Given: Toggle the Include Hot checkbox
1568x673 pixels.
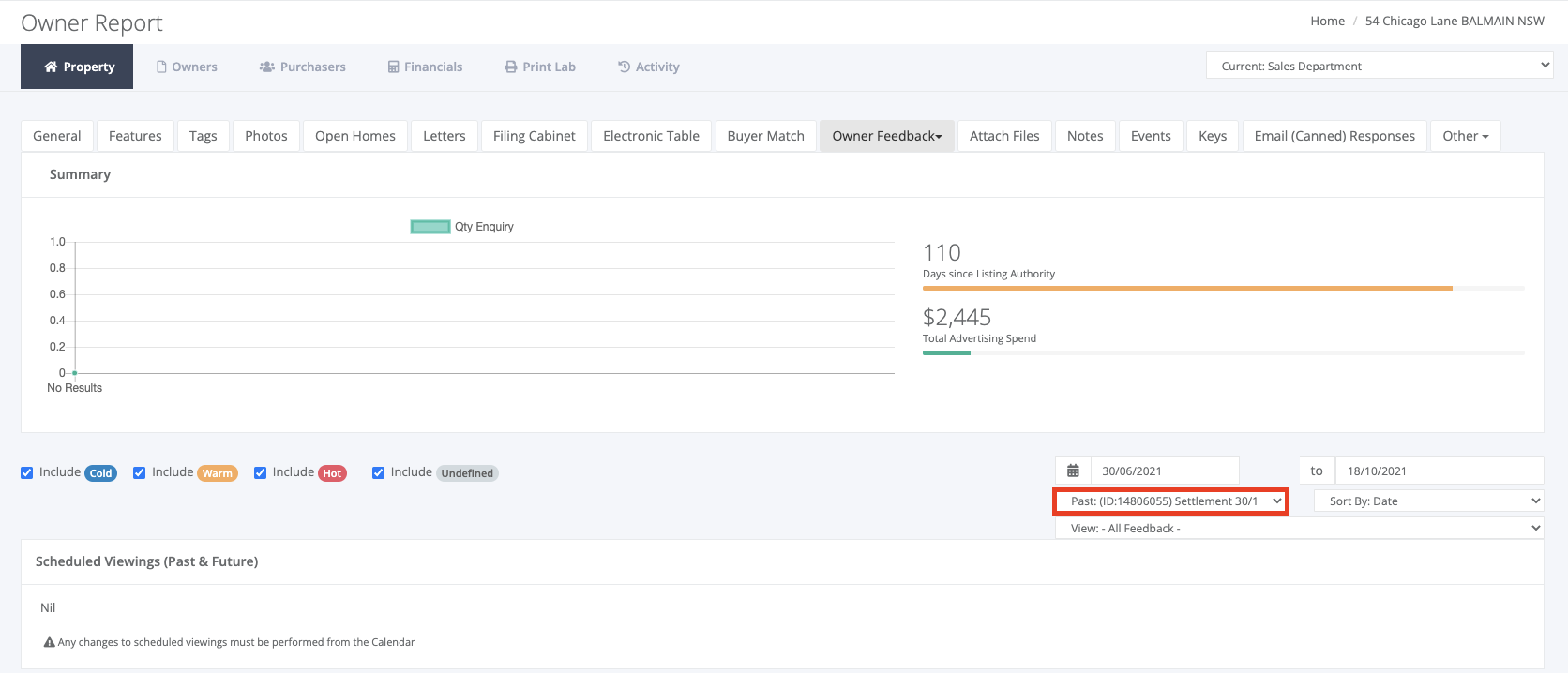Looking at the screenshot, I should [261, 472].
